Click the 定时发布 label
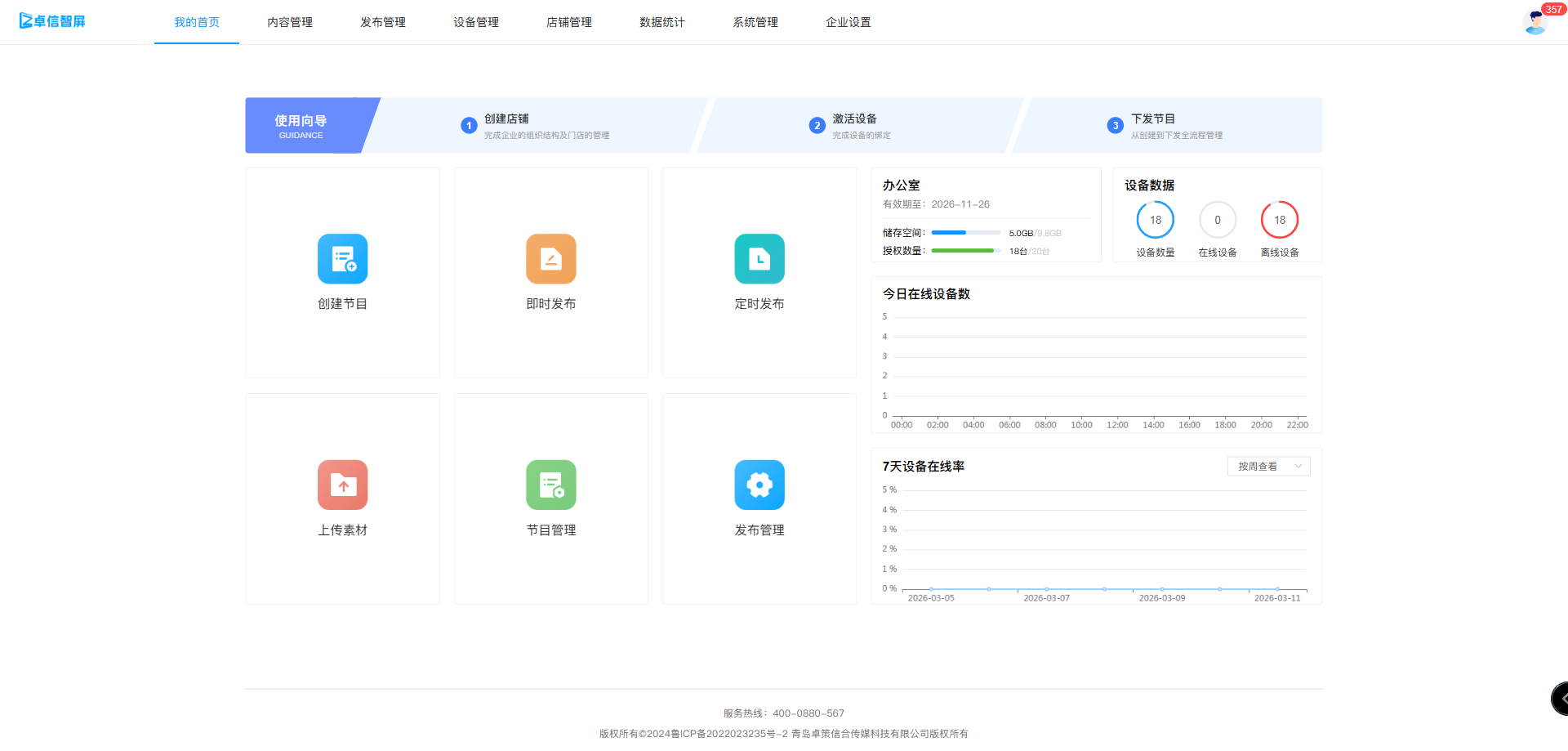1568x751 pixels. [x=759, y=303]
